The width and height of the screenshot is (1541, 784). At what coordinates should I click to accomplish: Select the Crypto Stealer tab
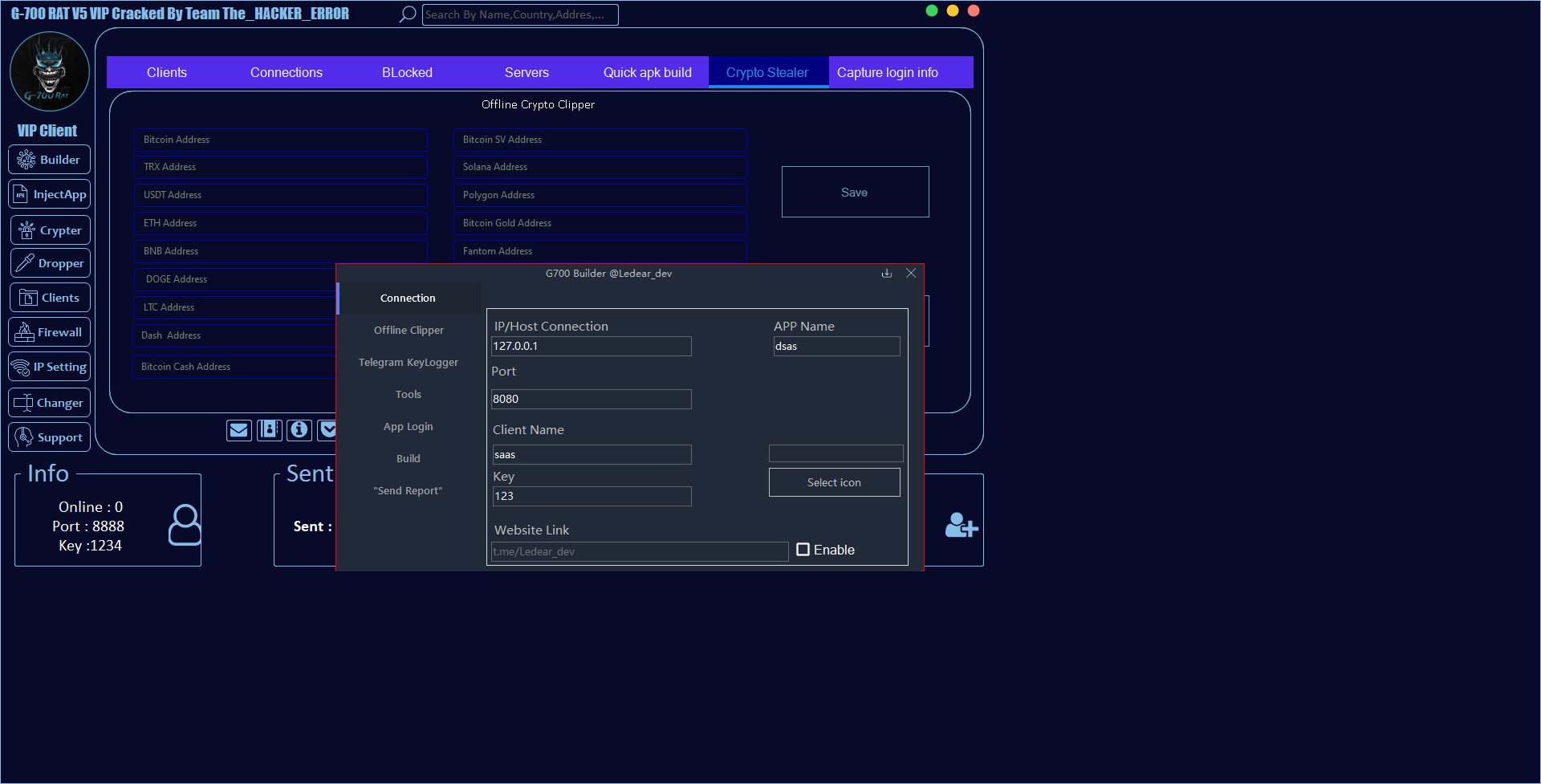767,72
